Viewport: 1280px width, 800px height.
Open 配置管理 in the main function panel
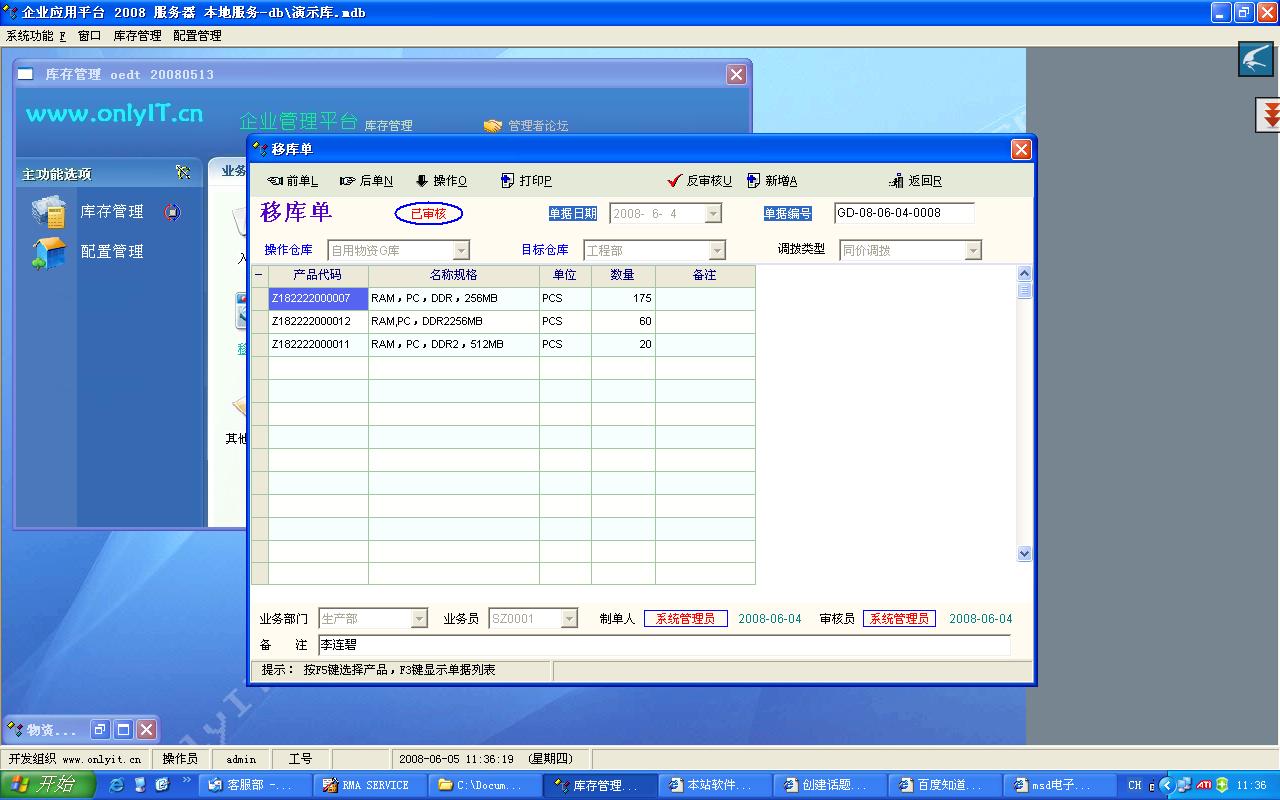(111, 252)
